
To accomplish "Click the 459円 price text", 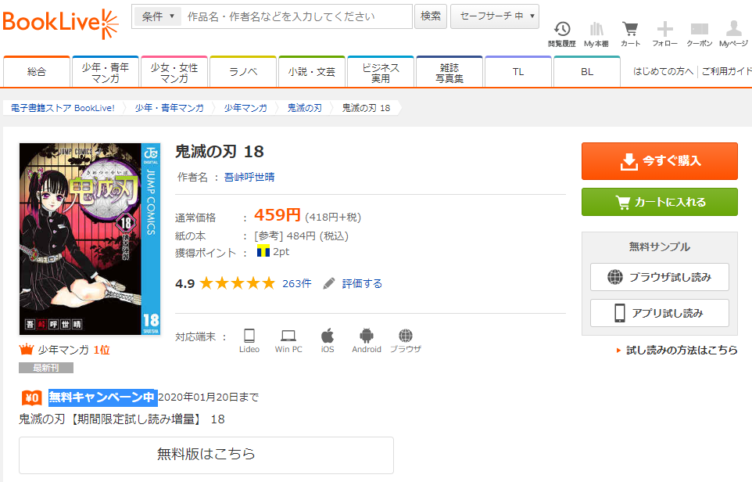I will point(277,215).
